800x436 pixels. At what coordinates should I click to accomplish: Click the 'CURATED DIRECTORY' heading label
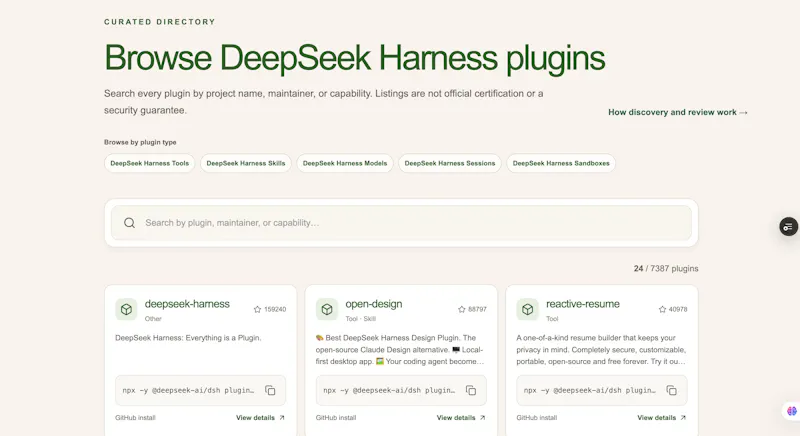[160, 22]
